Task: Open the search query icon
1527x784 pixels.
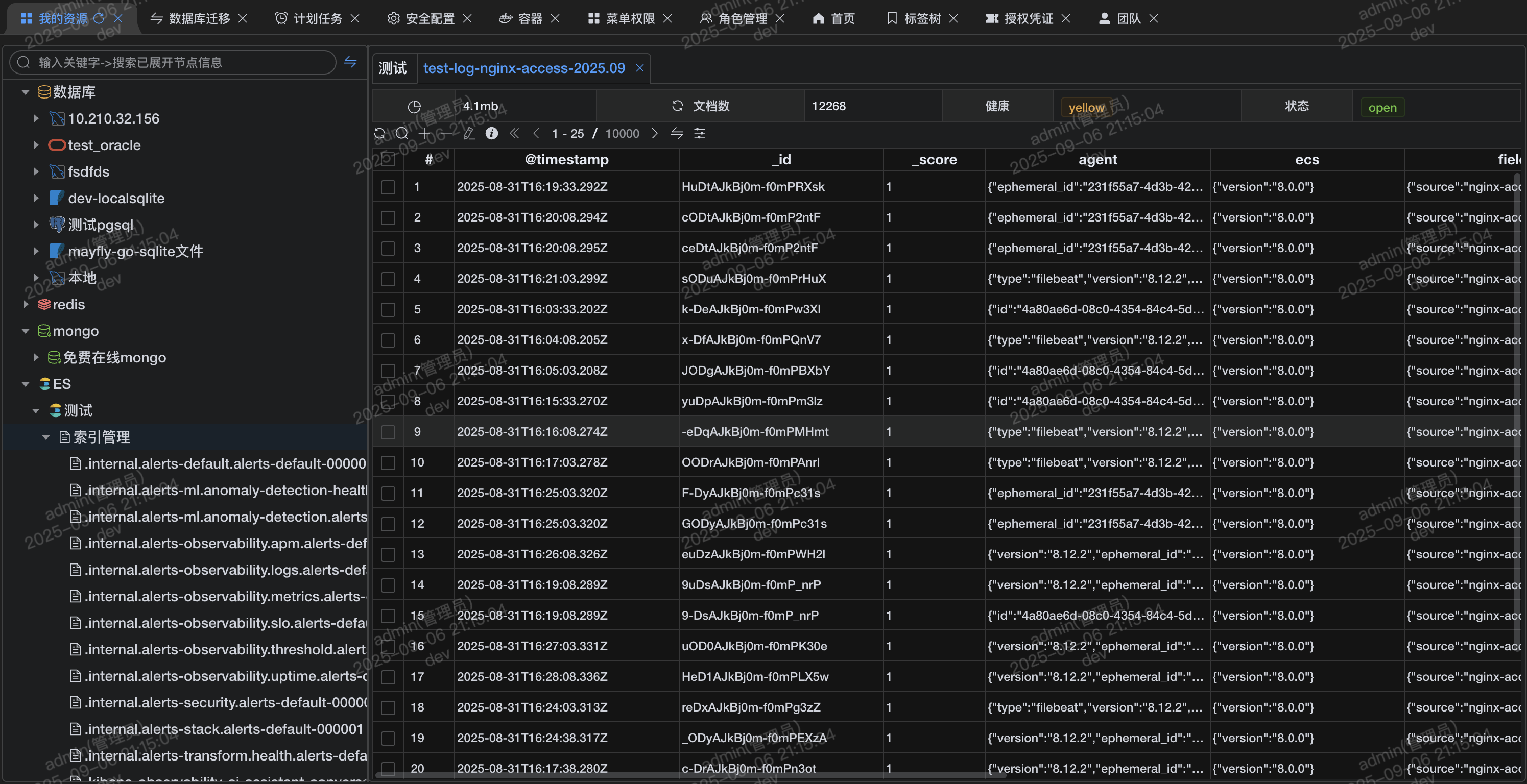Action: coord(402,134)
